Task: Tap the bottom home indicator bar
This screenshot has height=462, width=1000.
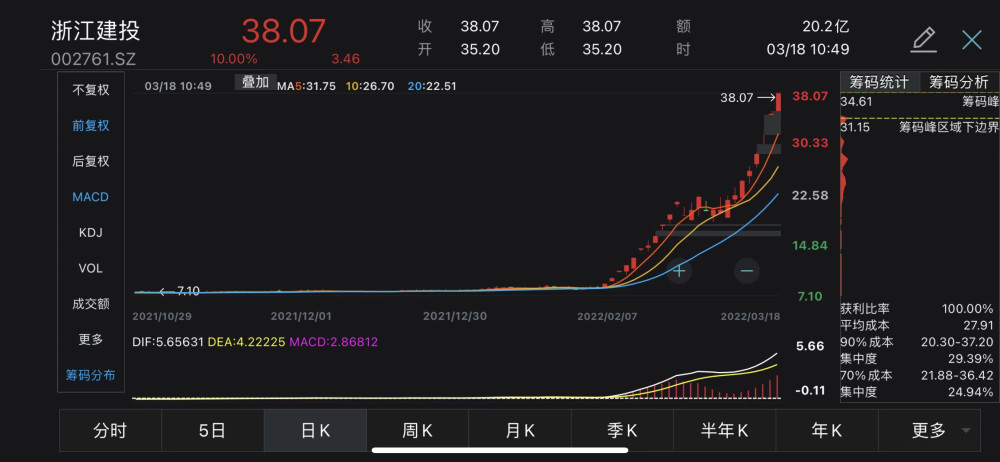Action: [x=500, y=451]
